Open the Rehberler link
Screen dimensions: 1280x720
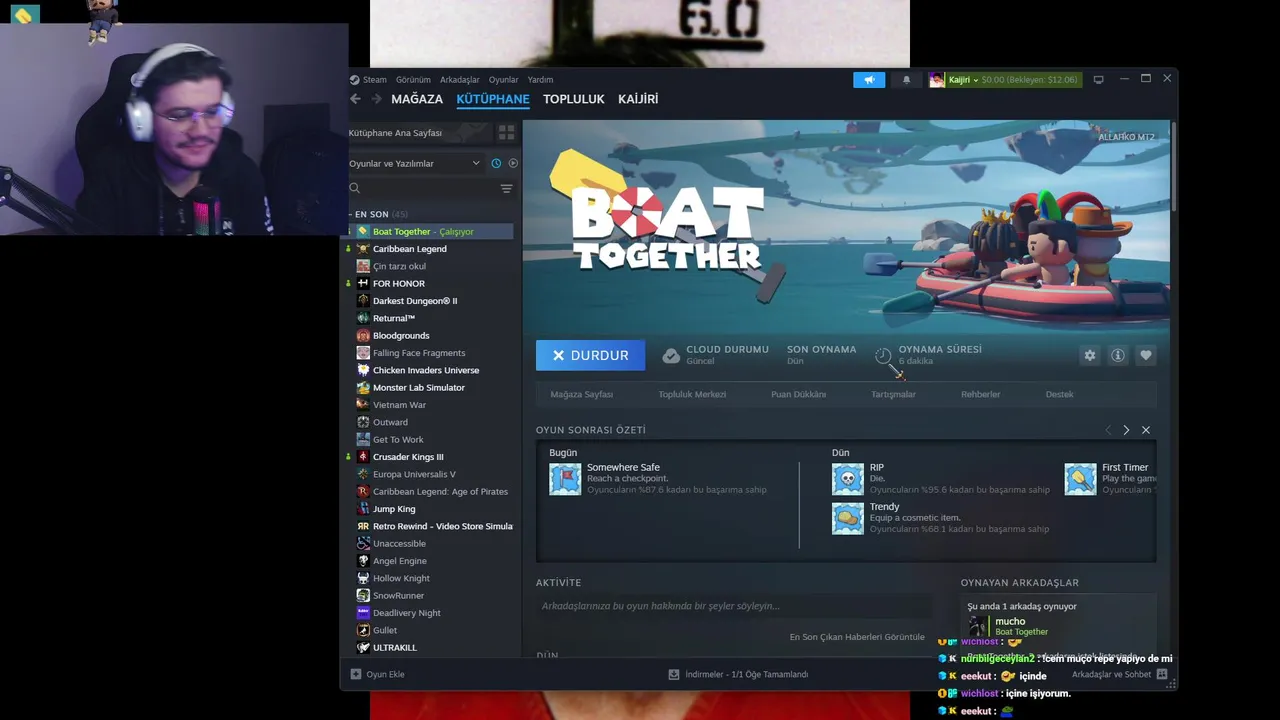pyautogui.click(x=980, y=394)
